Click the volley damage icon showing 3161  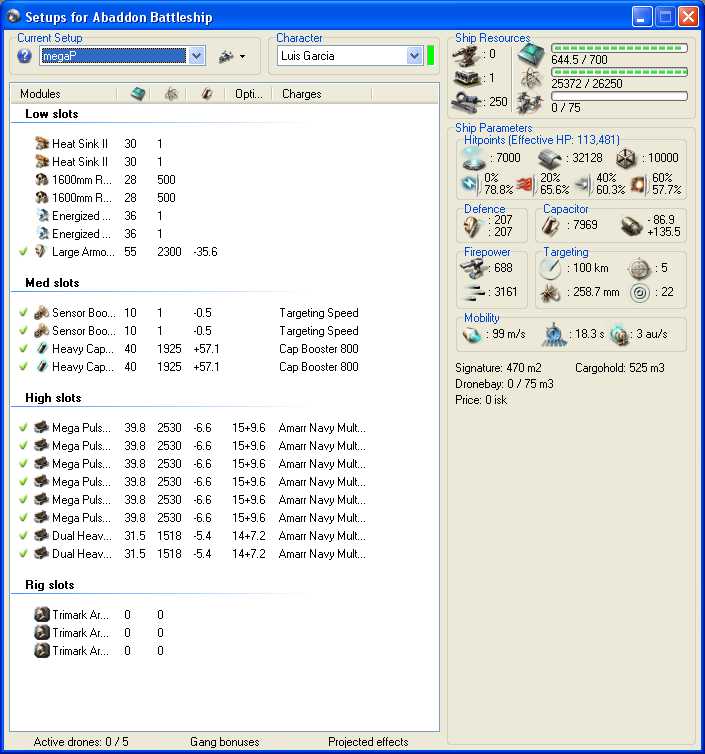[x=475, y=292]
